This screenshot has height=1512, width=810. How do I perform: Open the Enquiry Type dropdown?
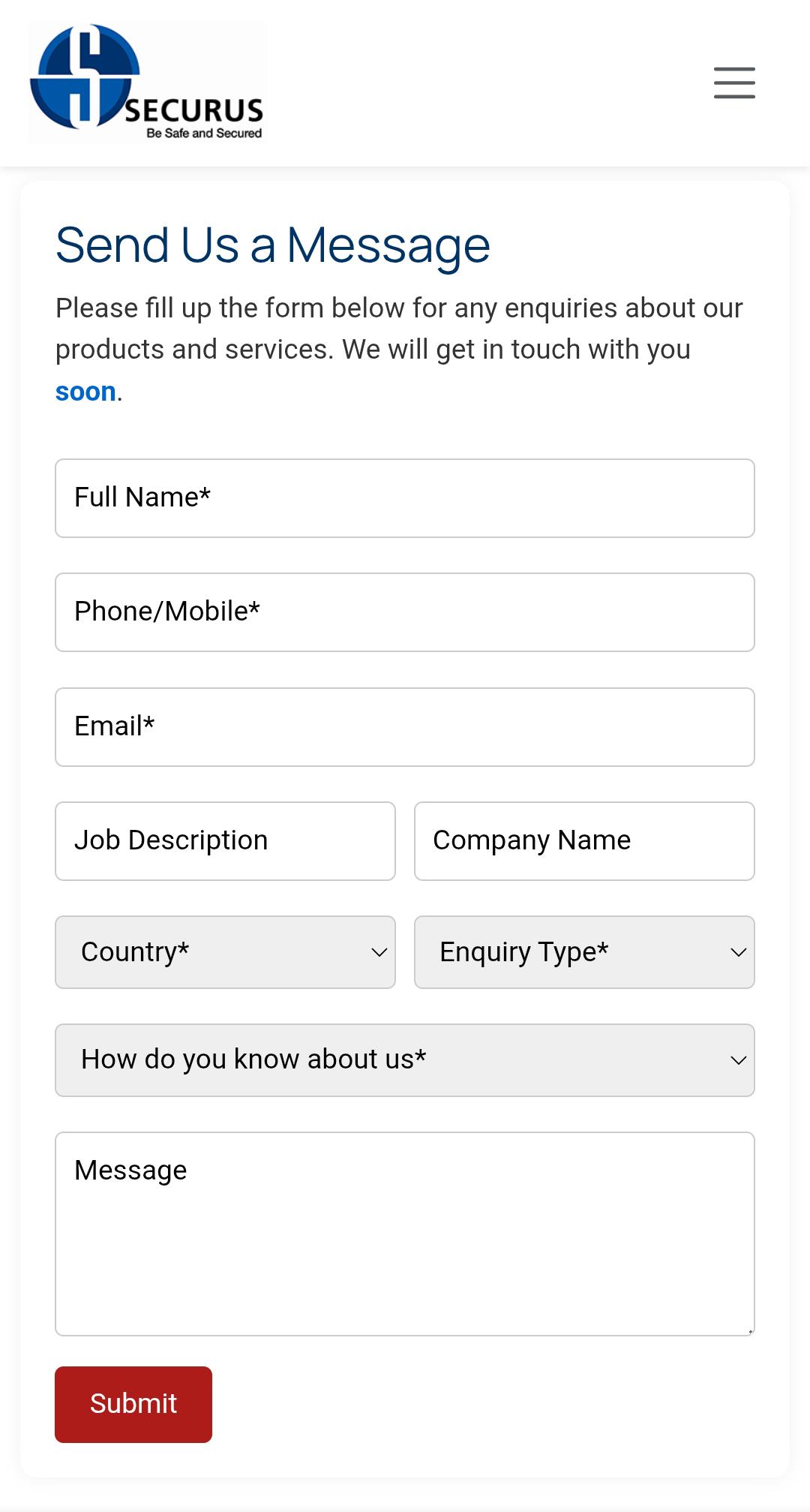coord(584,951)
